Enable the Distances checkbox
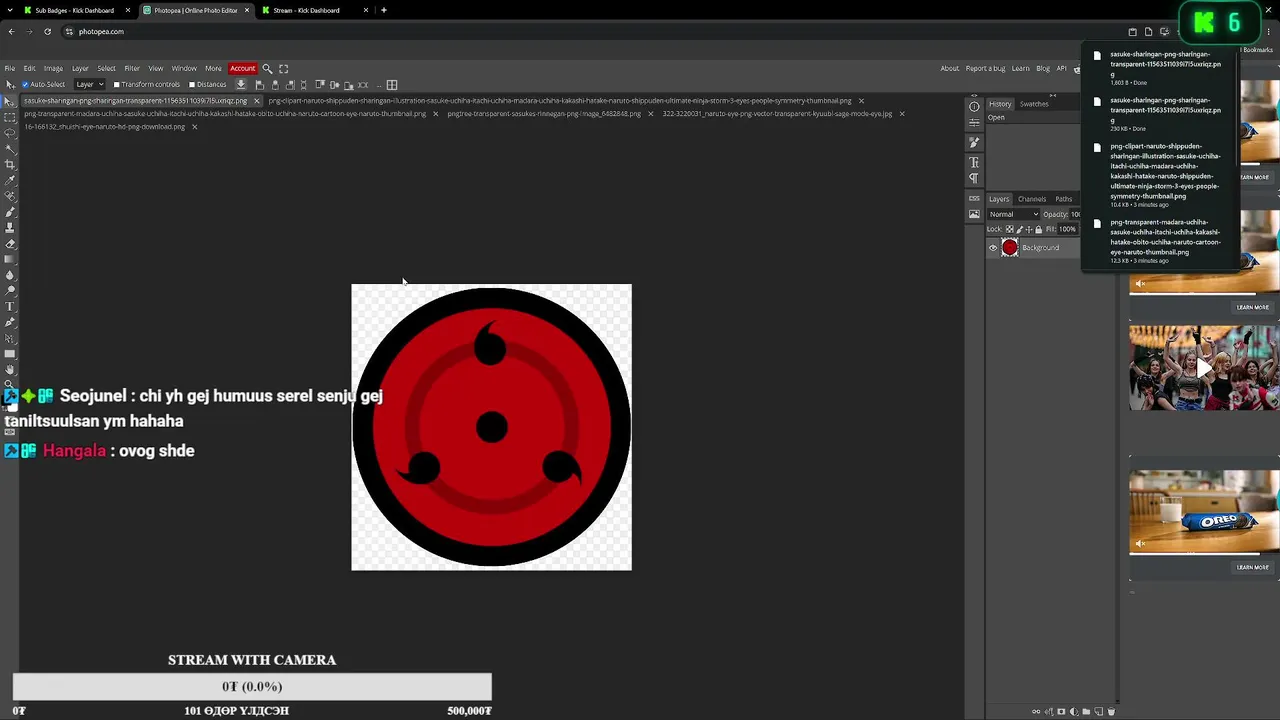1280x720 pixels. pos(192,84)
